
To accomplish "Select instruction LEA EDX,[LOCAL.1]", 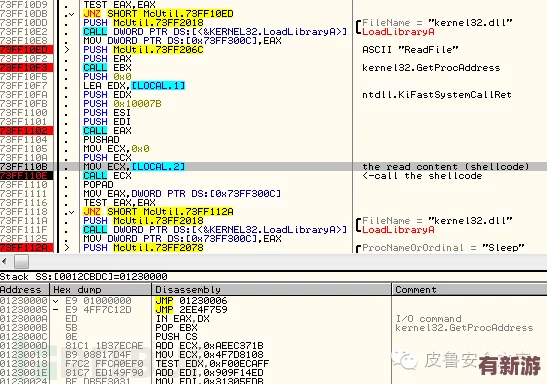I will (134, 86).
